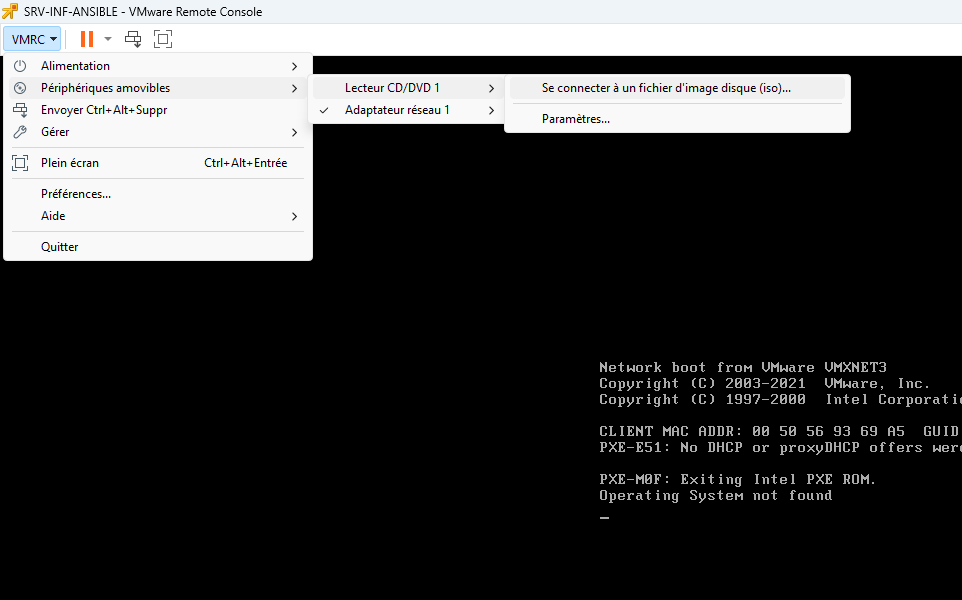Expand the Alimentation submenu arrow
The height and width of the screenshot is (600, 962).
point(294,66)
